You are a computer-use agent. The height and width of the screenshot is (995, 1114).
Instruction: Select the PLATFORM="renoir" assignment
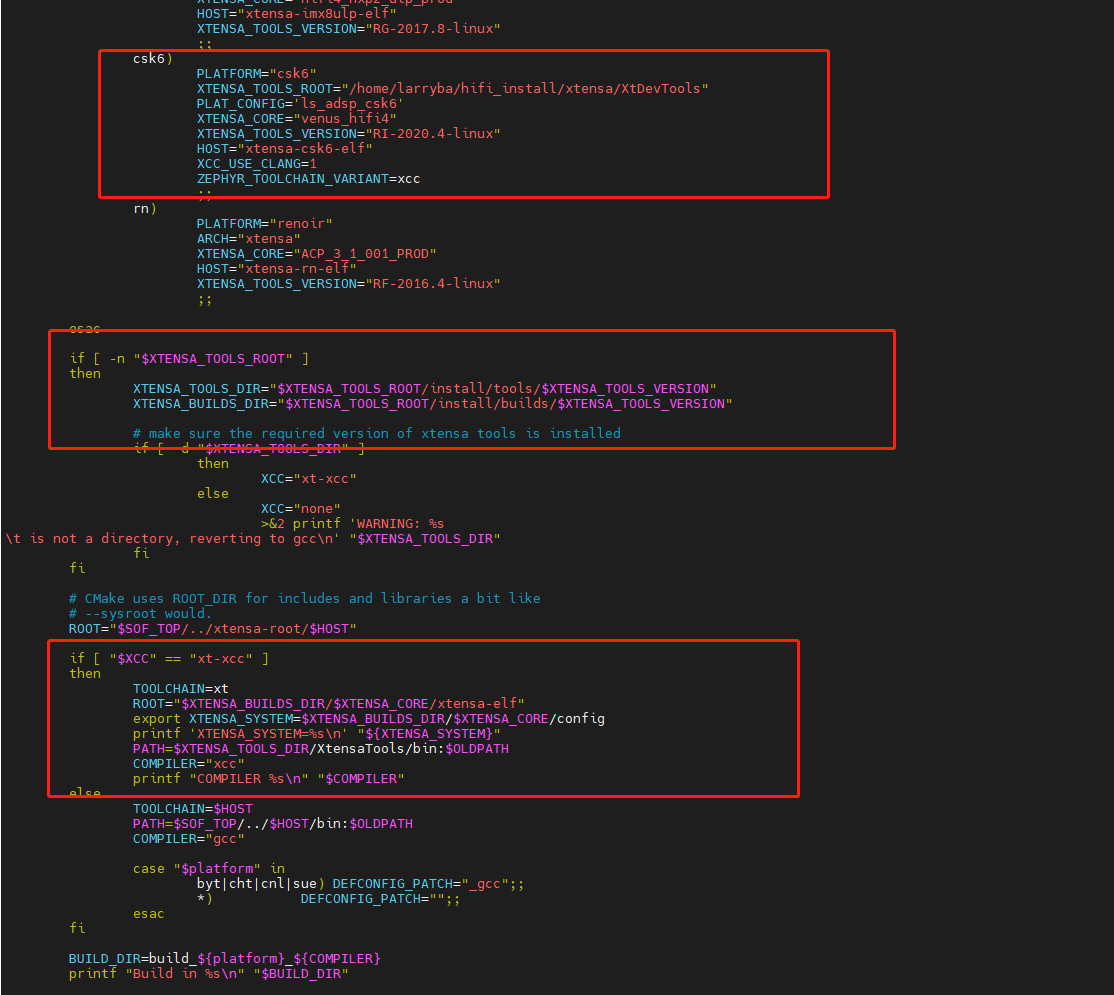click(x=264, y=223)
